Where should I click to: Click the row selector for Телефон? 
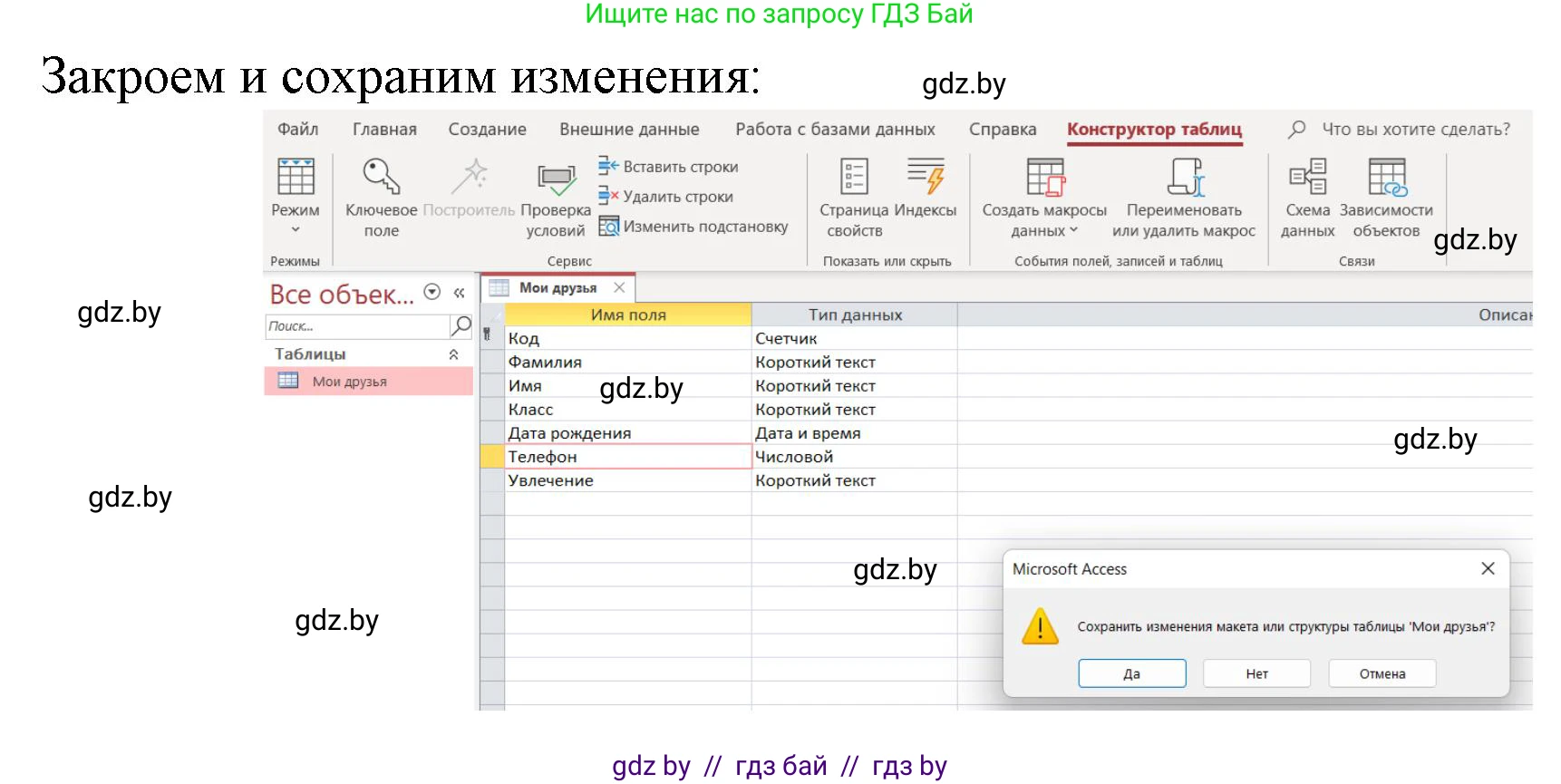pos(492,457)
